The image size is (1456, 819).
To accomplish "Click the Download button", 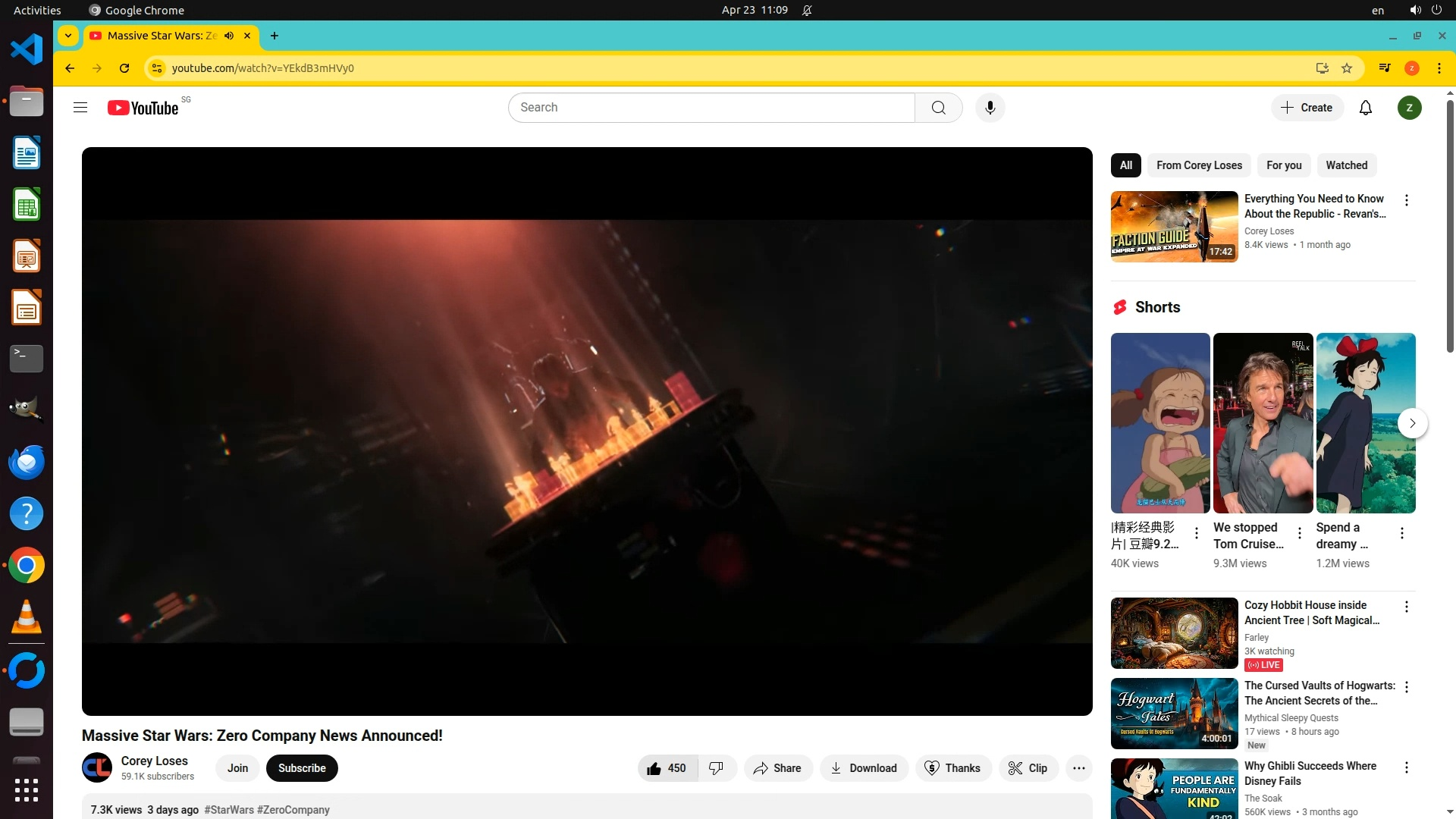I will pos(864,768).
